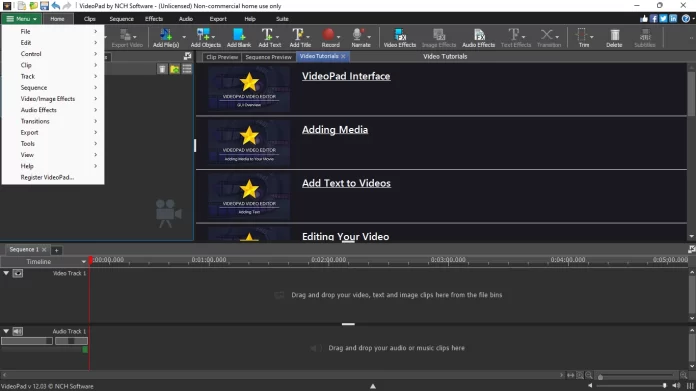The height and width of the screenshot is (391, 696).
Task: Open the VideoPad Interface tutorial link
Action: pyautogui.click(x=346, y=76)
